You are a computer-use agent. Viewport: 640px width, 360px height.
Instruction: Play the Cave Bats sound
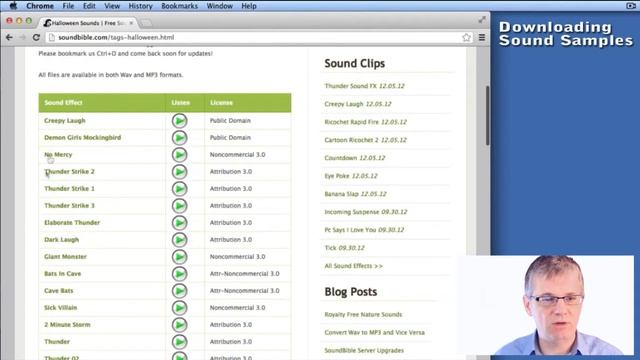[x=179, y=291]
